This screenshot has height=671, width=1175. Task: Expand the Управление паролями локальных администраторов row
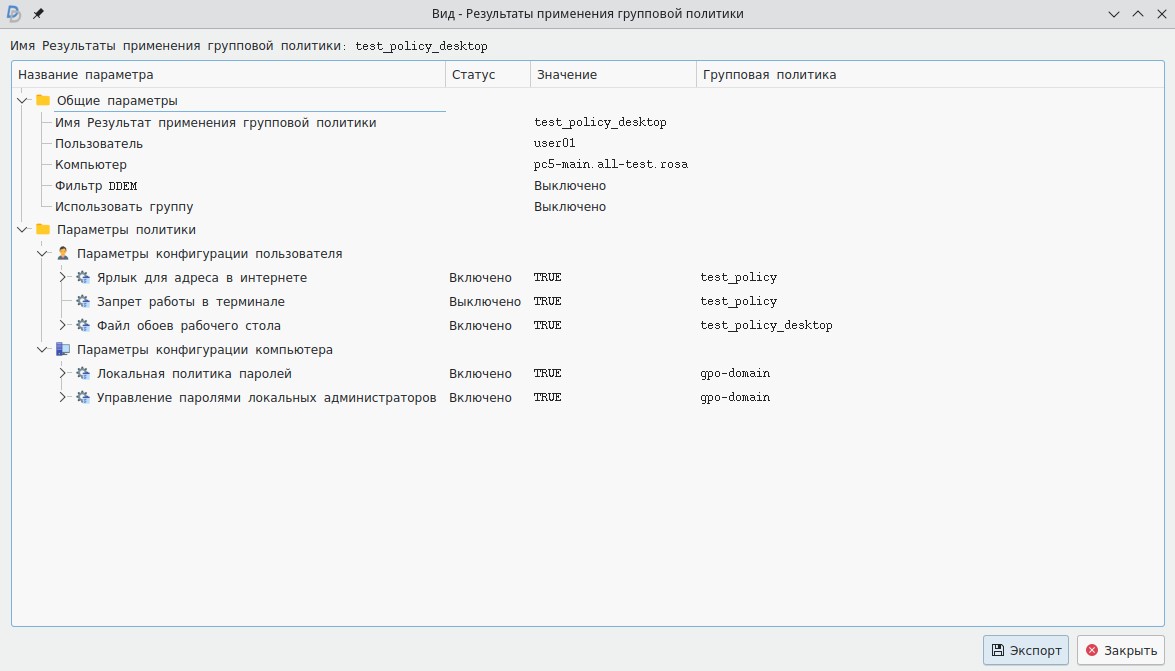62,398
